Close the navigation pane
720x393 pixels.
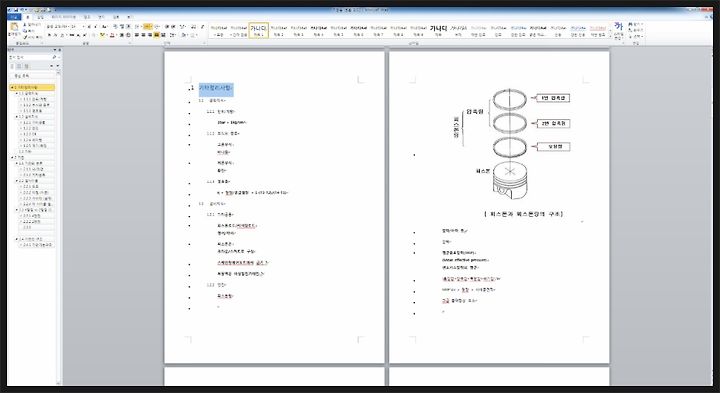tap(59, 50)
